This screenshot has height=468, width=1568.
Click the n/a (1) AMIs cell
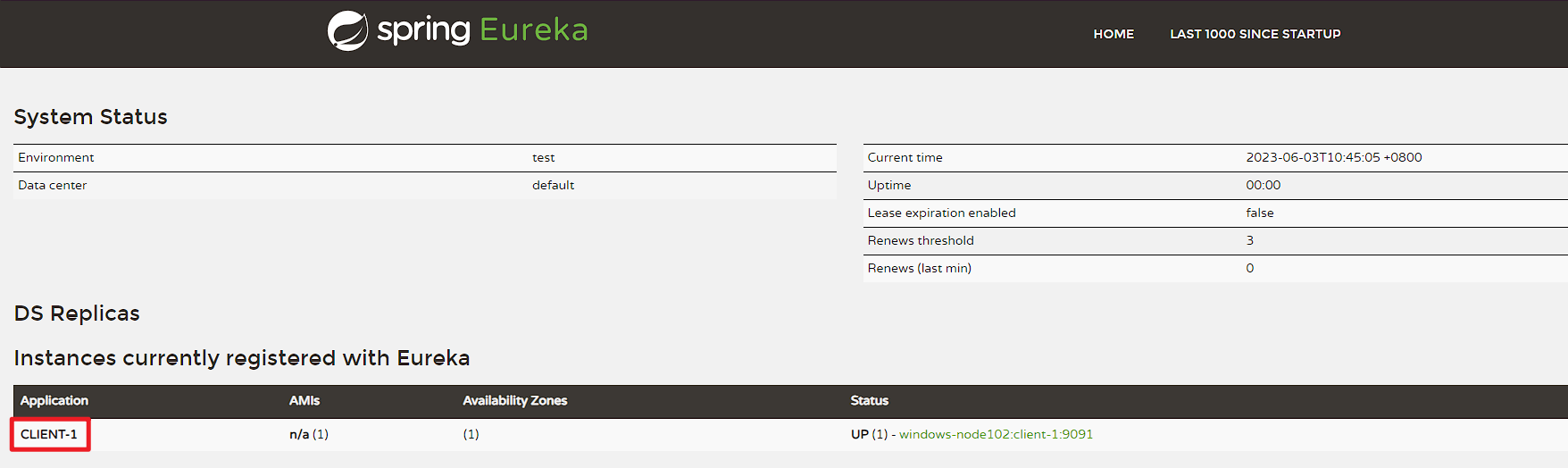pos(309,434)
